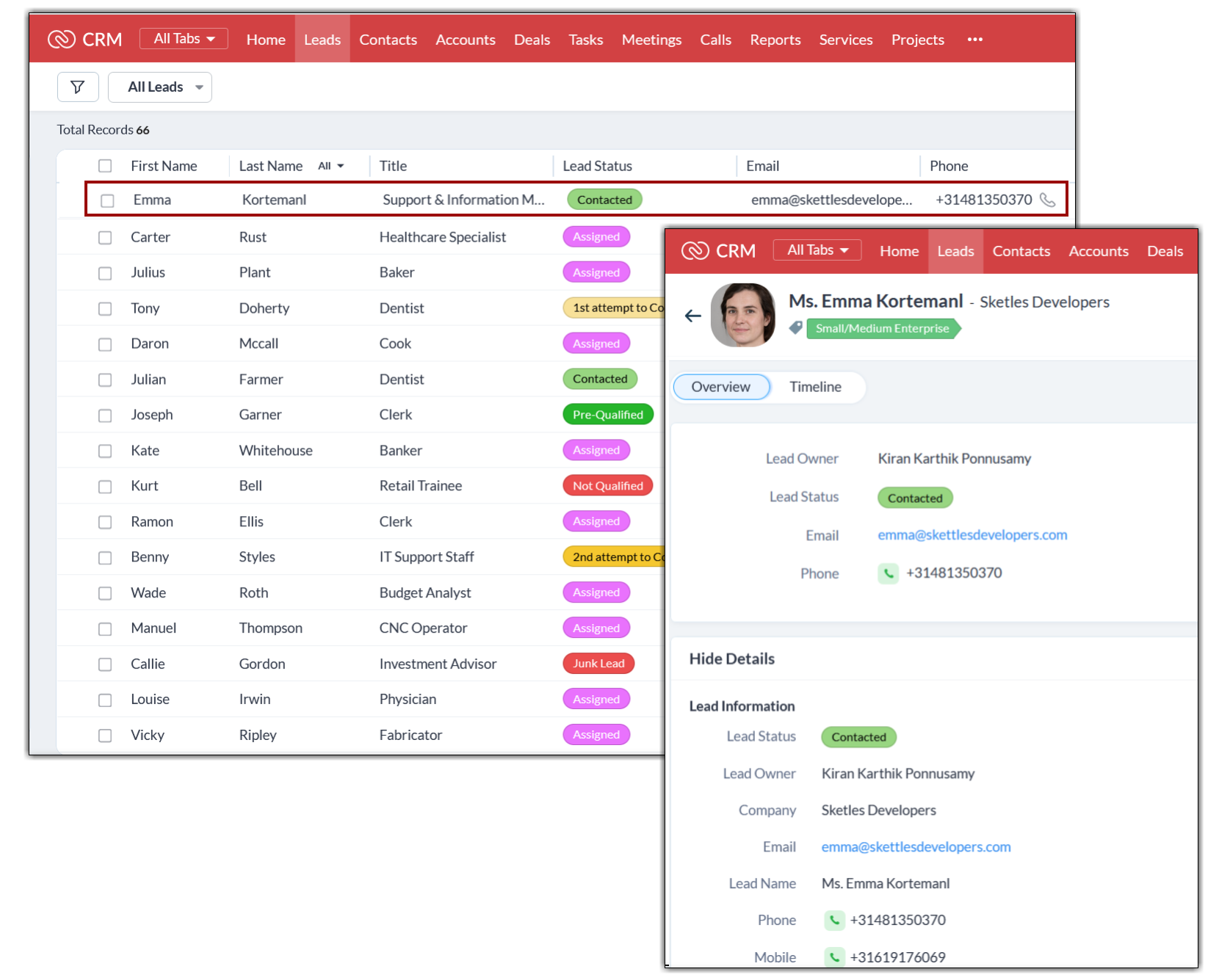Click green phone icon next to Mobile number
The width and height of the screenshot is (1219, 980).
(834, 957)
